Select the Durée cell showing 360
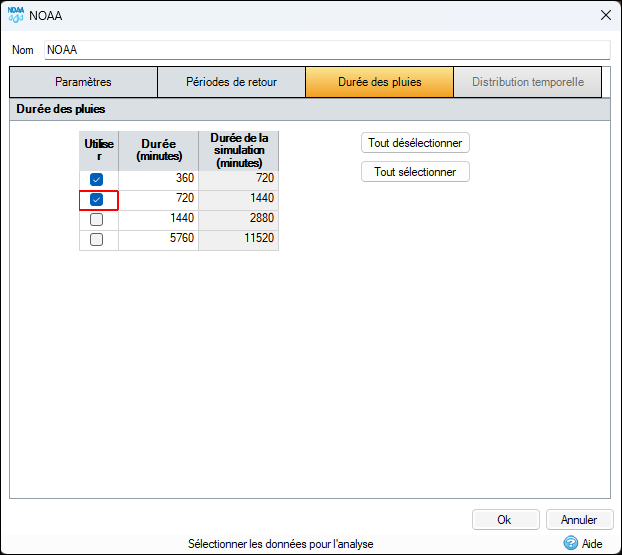The width and height of the screenshot is (622, 555). [x=158, y=180]
